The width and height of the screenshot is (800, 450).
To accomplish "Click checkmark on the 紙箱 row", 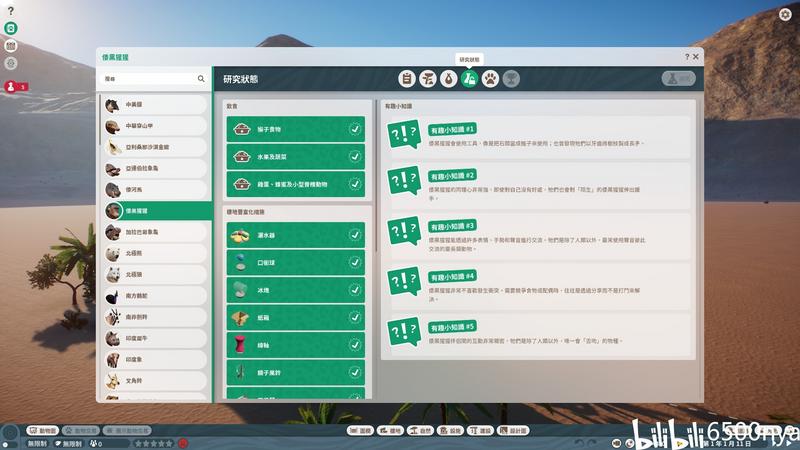I will (x=355, y=317).
